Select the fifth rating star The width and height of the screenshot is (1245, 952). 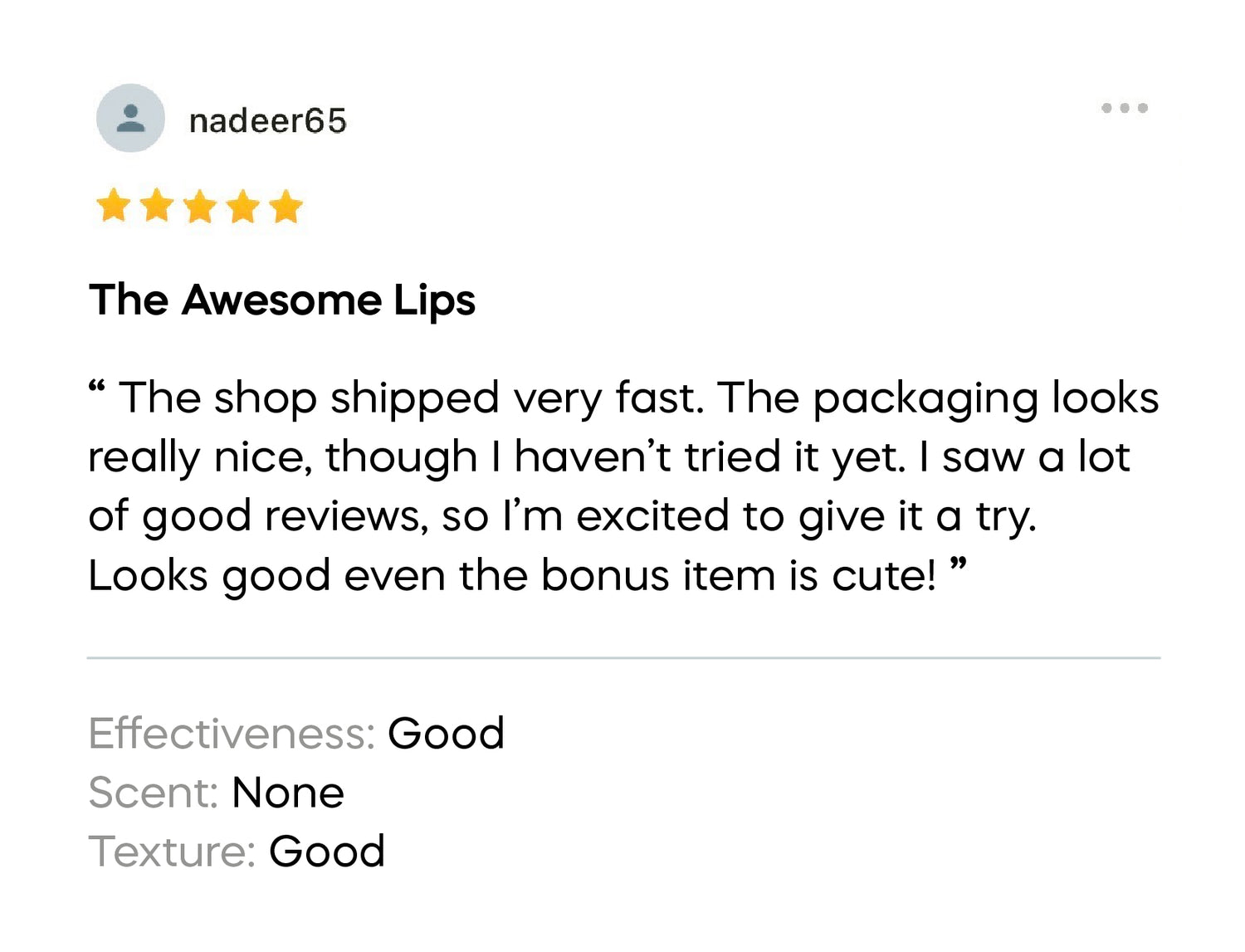pos(286,206)
